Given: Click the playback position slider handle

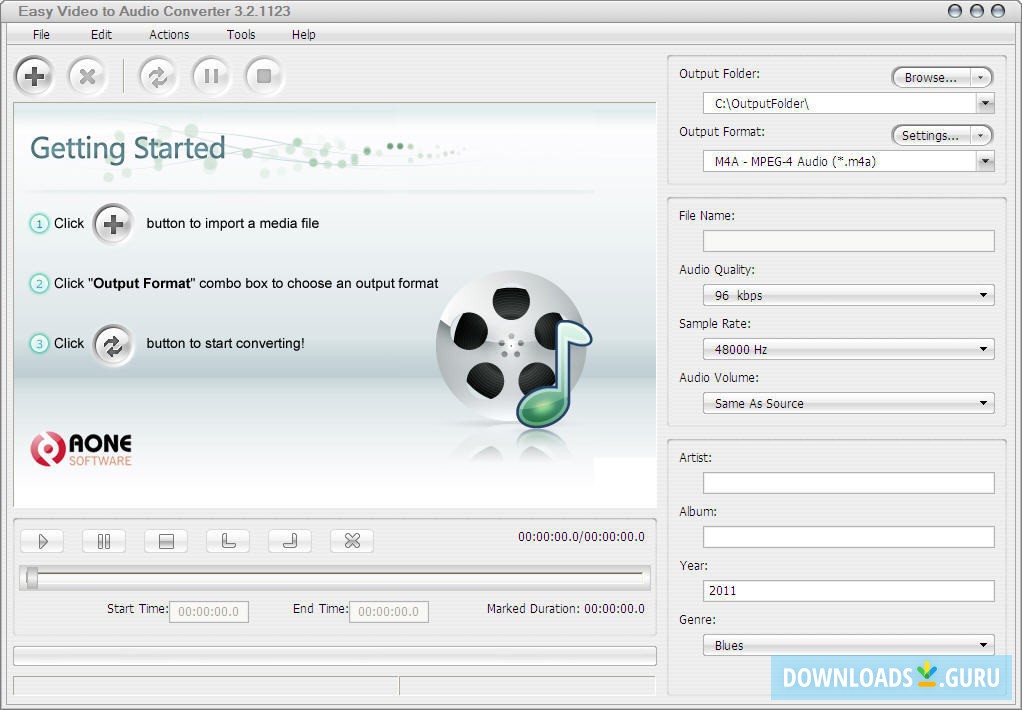Looking at the screenshot, I should pyautogui.click(x=32, y=577).
